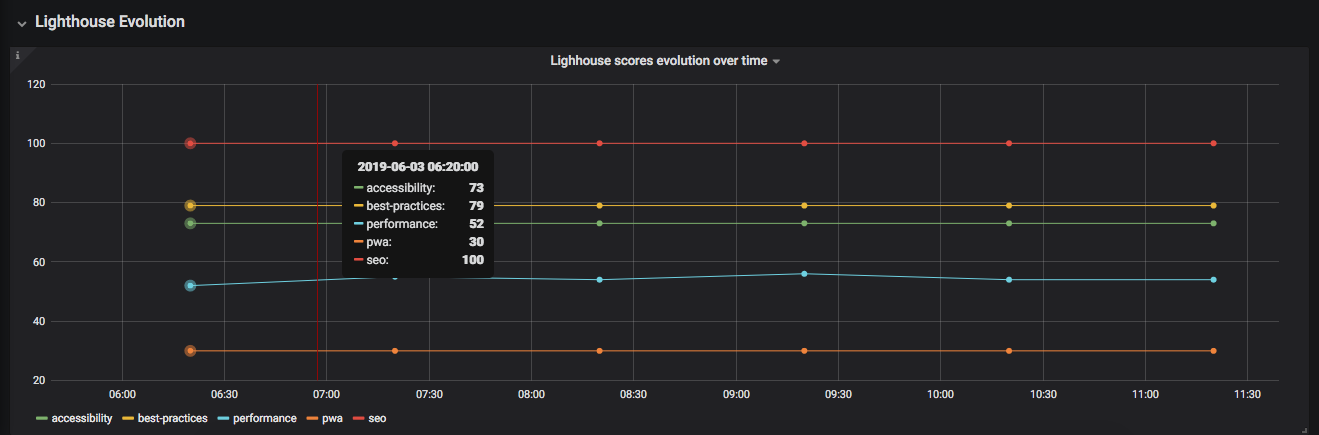The image size is (1319, 435).
Task: Select the seo data point near 09:20
Action: coord(804,143)
